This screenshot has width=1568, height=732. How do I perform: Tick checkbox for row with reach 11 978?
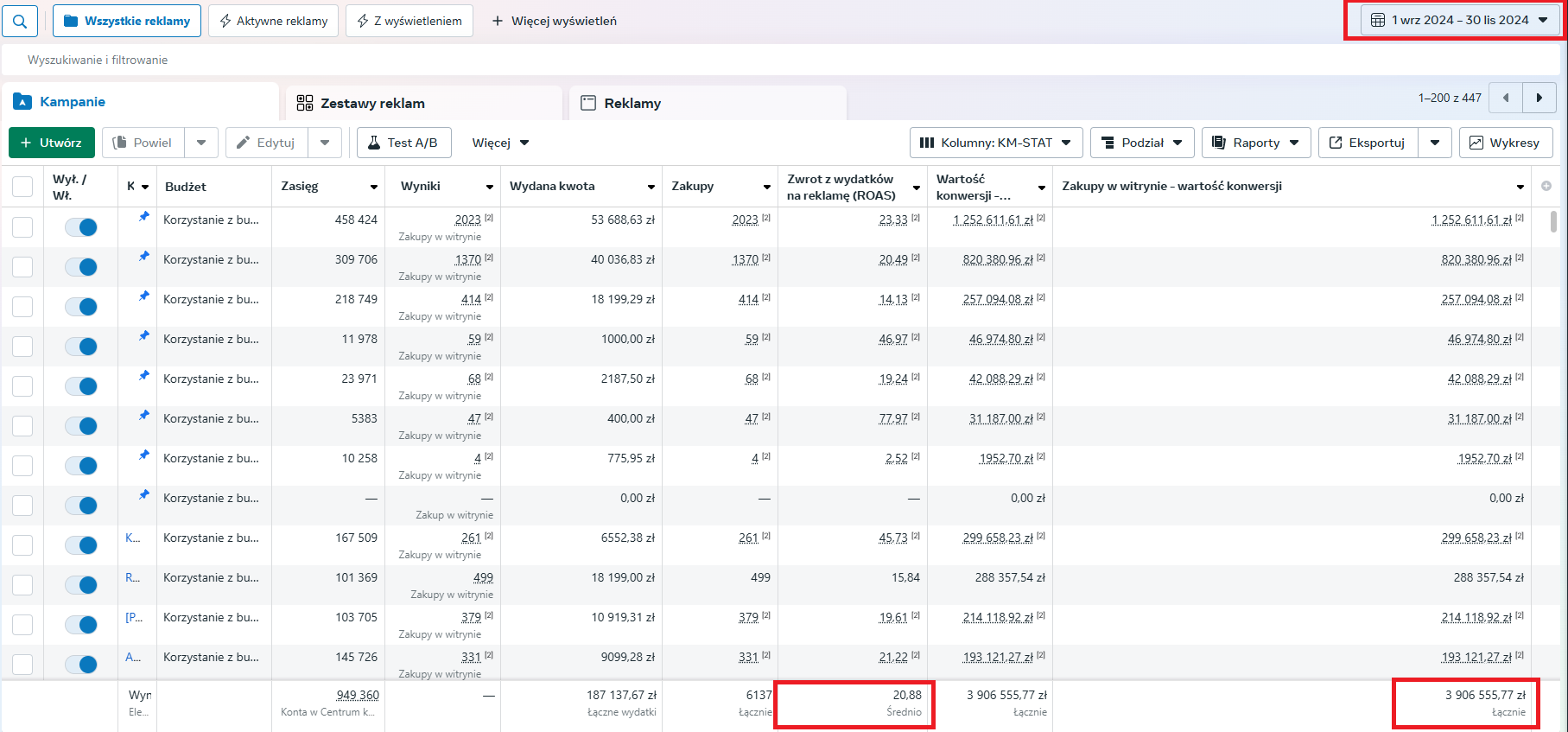pyautogui.click(x=22, y=347)
